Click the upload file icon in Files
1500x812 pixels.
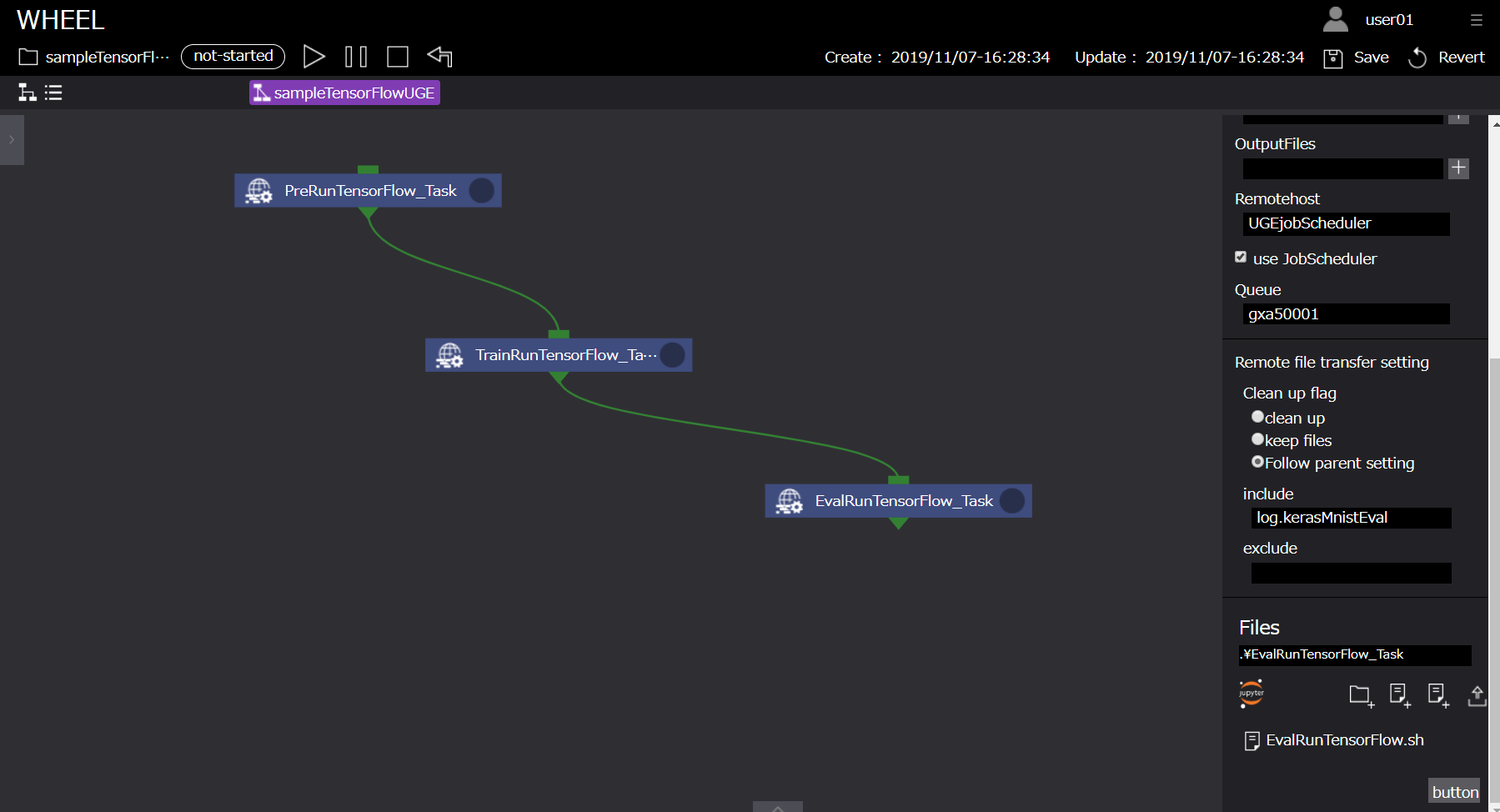click(x=1477, y=694)
